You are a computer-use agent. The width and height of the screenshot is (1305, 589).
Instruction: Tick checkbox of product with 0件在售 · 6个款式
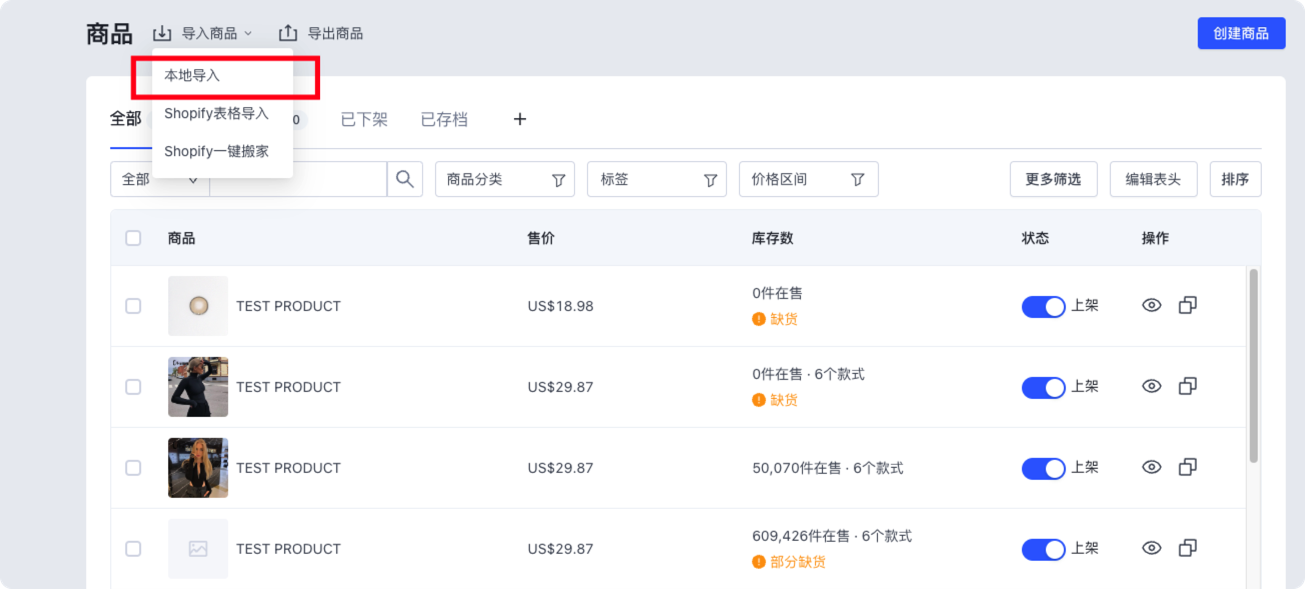tap(133, 387)
